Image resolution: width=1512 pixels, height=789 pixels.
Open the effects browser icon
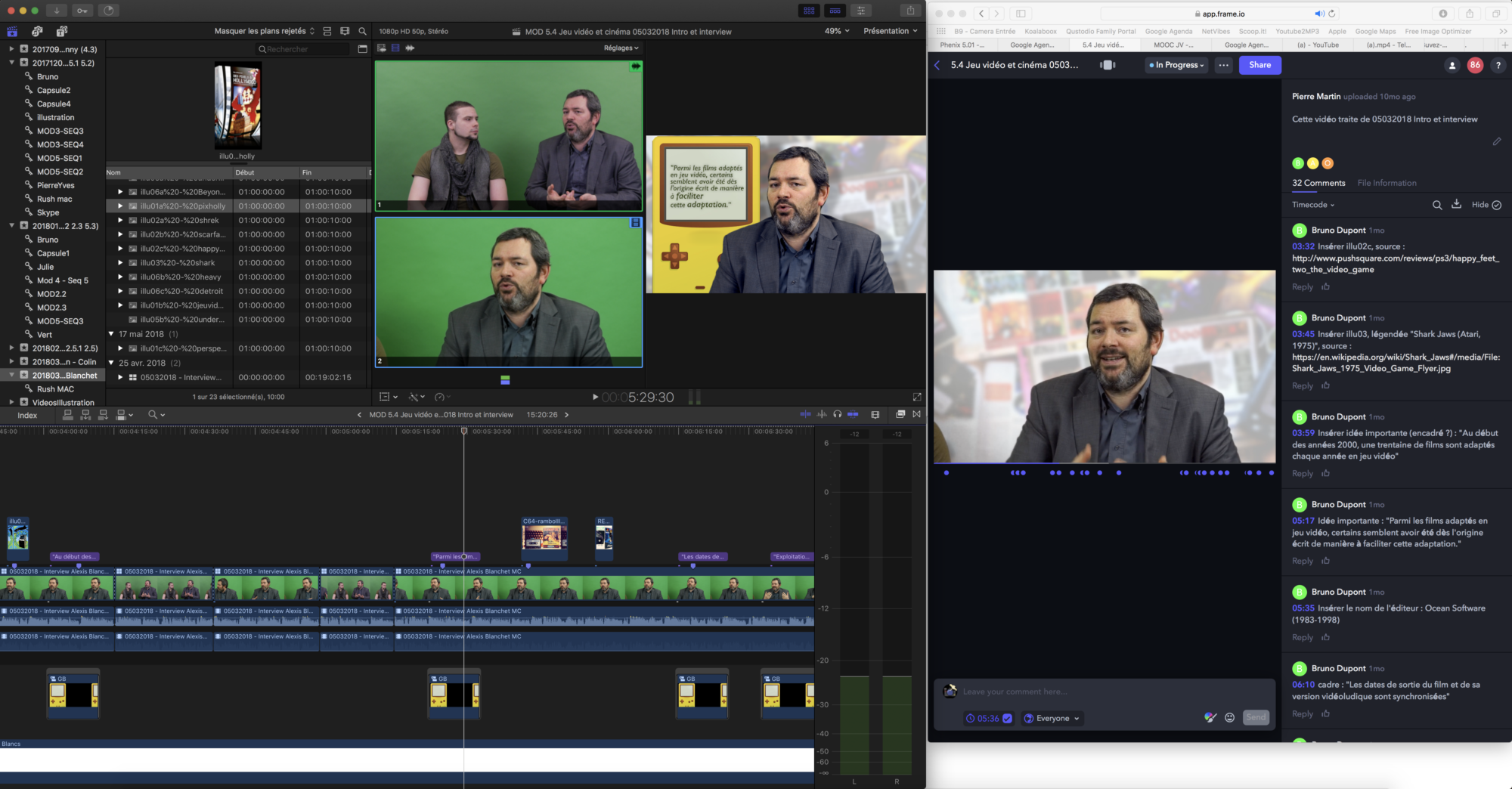click(x=900, y=414)
